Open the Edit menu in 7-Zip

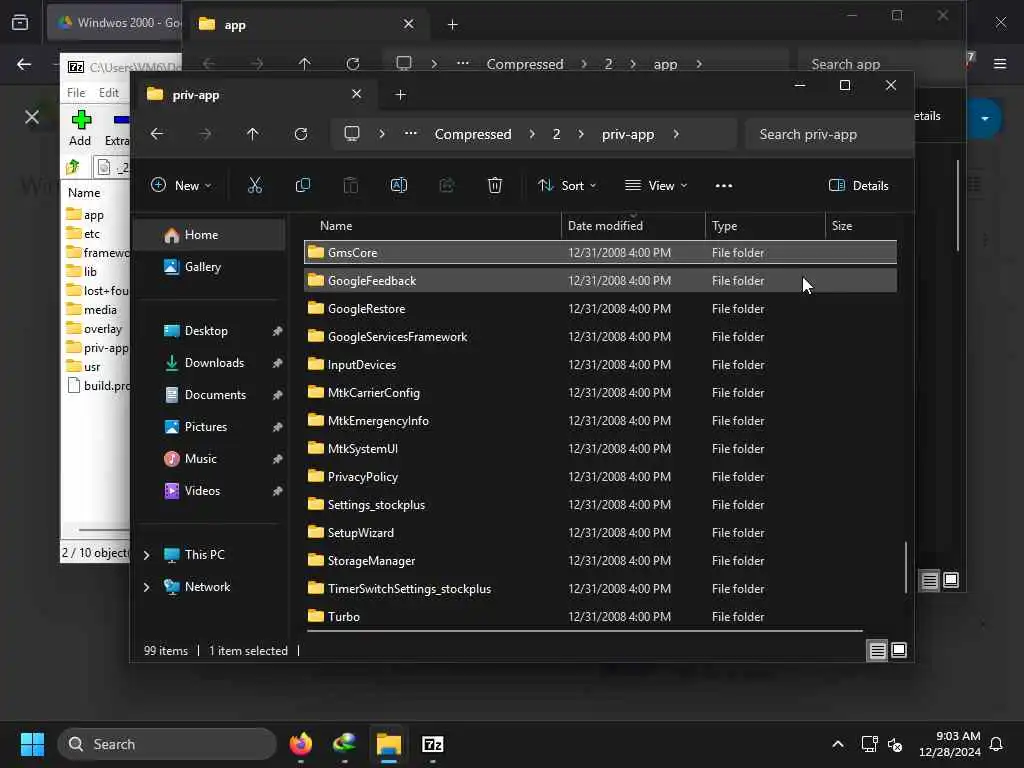coord(108,93)
